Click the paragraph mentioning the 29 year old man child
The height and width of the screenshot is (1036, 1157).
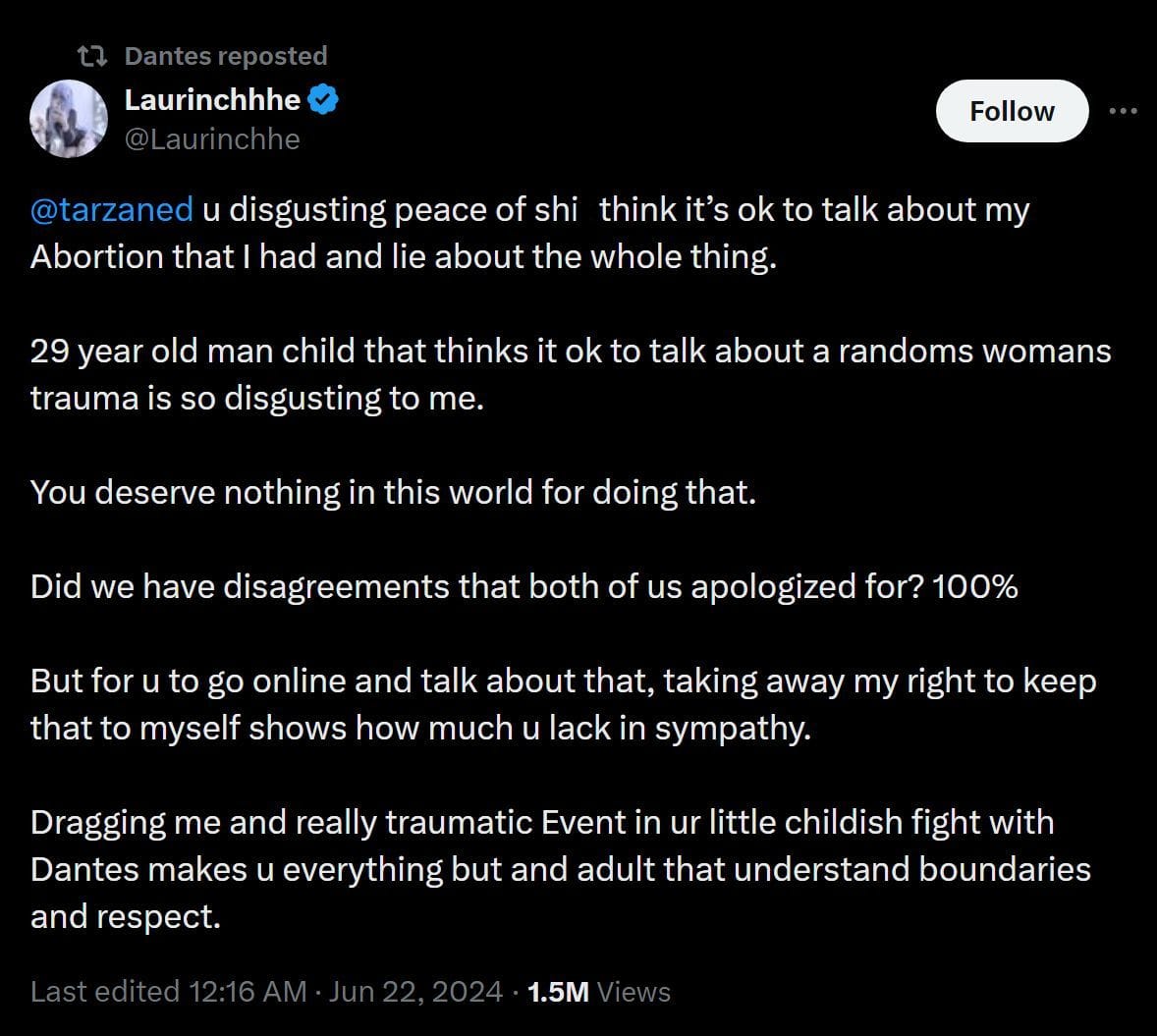[x=570, y=374]
